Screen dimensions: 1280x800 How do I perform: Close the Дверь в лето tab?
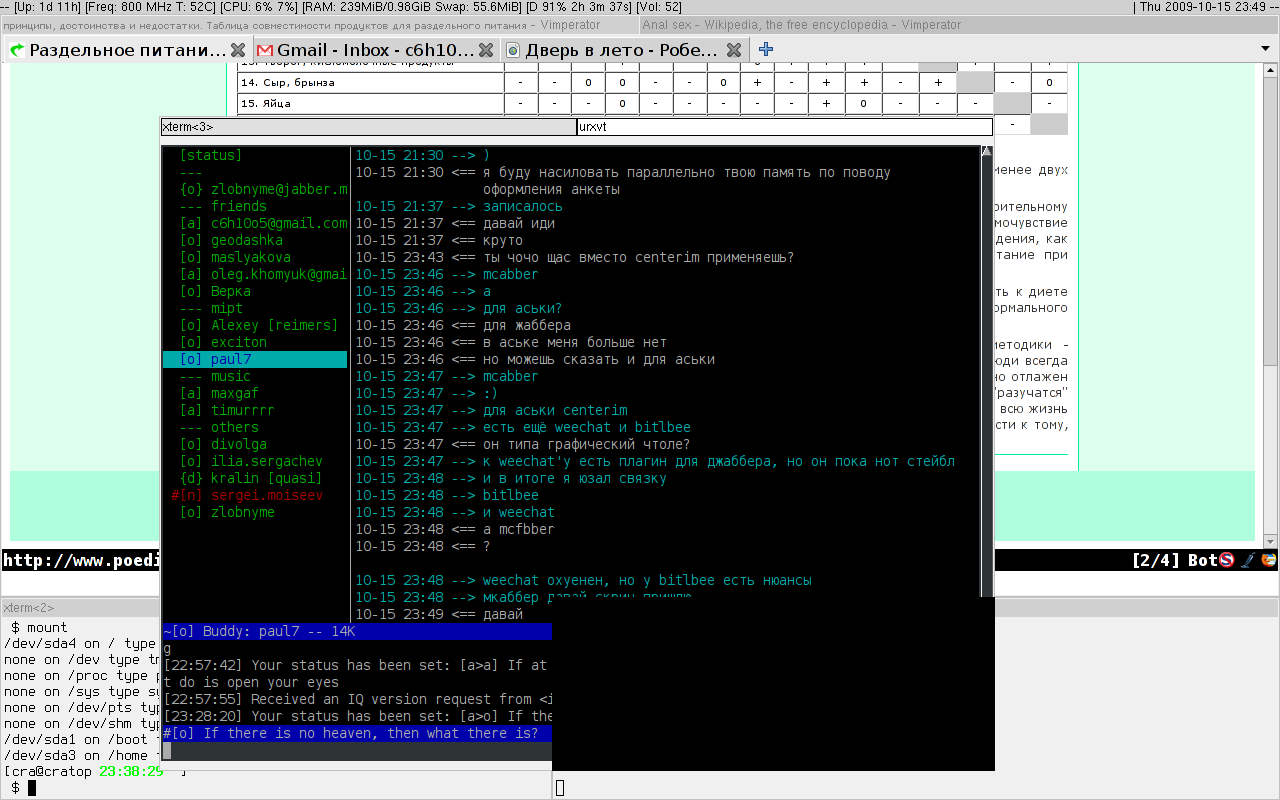734,50
